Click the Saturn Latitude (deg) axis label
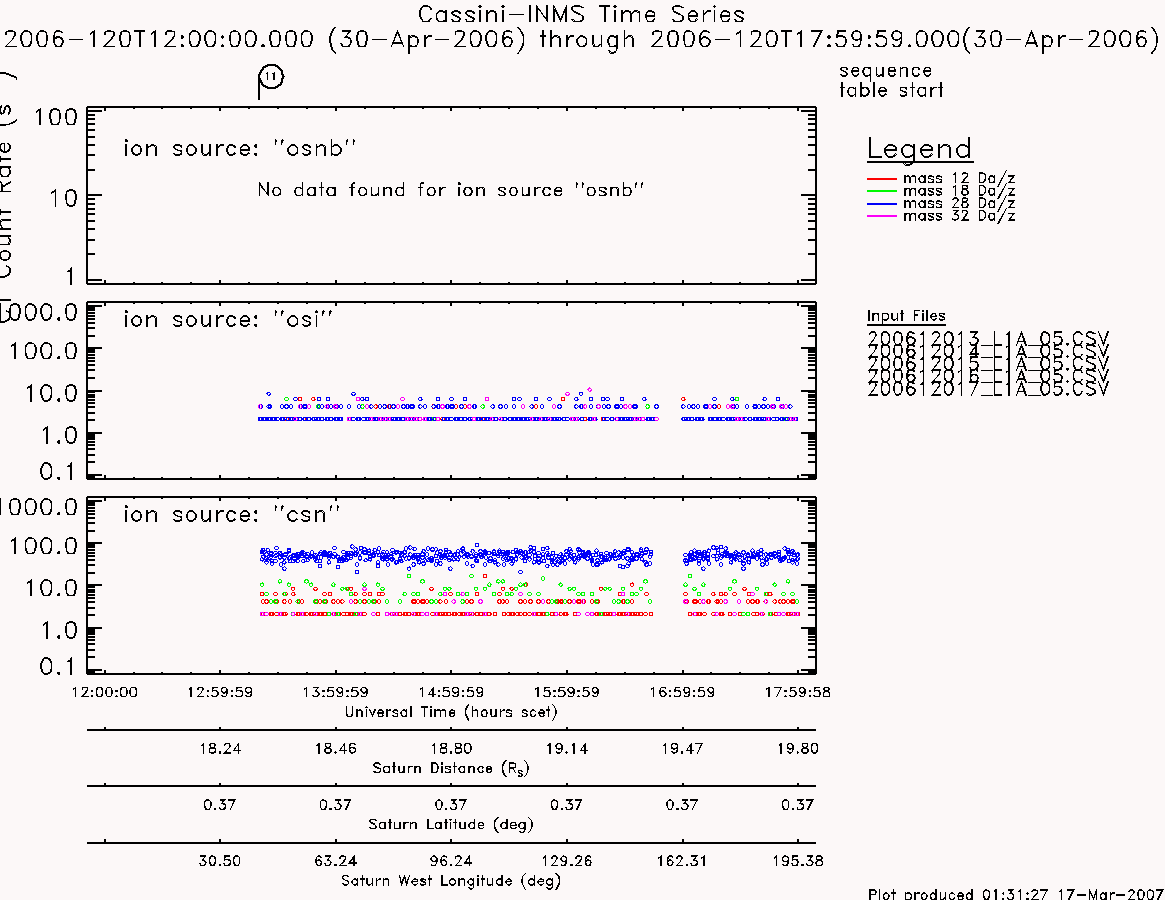 coord(451,824)
